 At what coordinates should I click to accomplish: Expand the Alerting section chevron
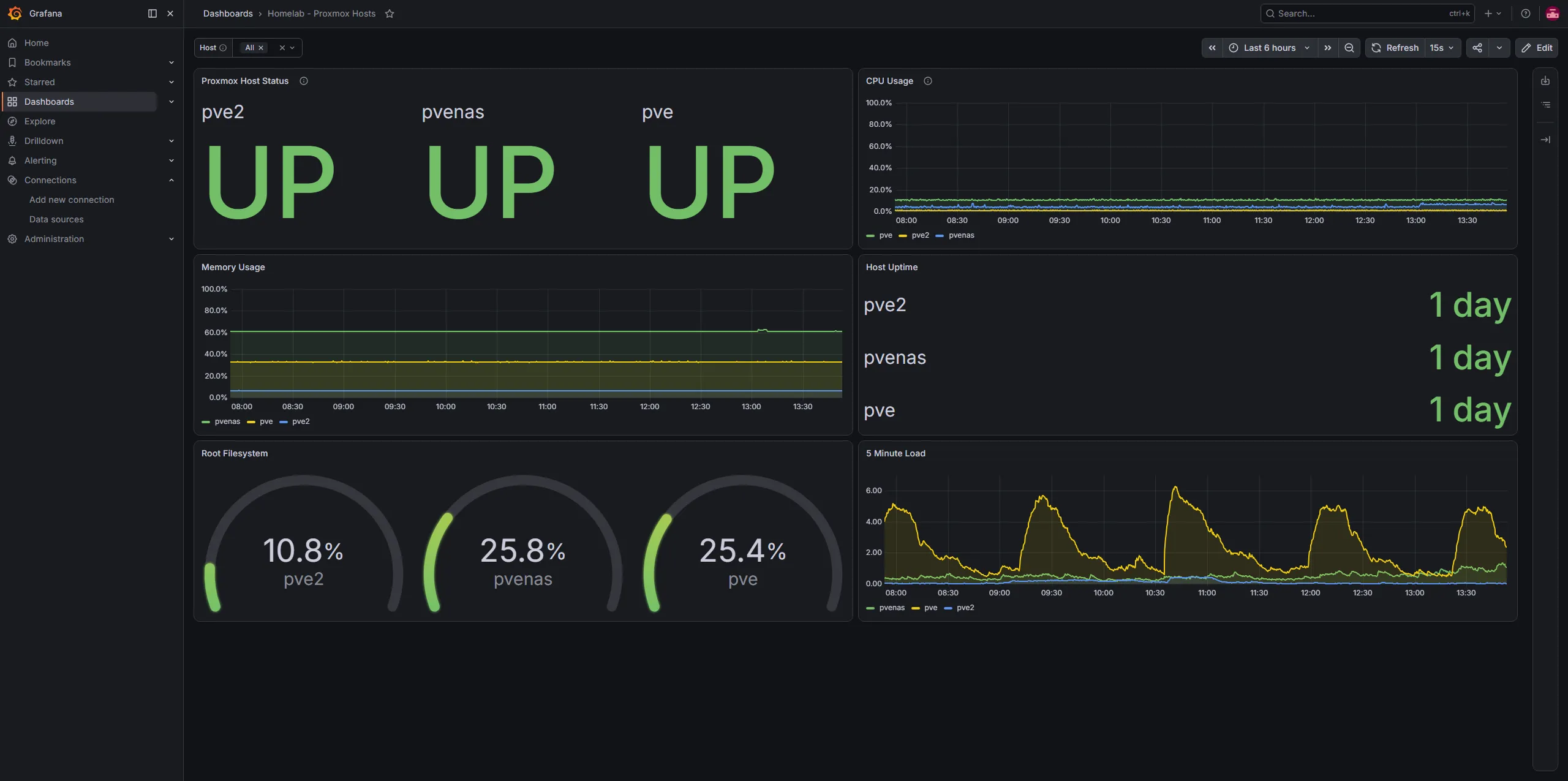(x=171, y=160)
